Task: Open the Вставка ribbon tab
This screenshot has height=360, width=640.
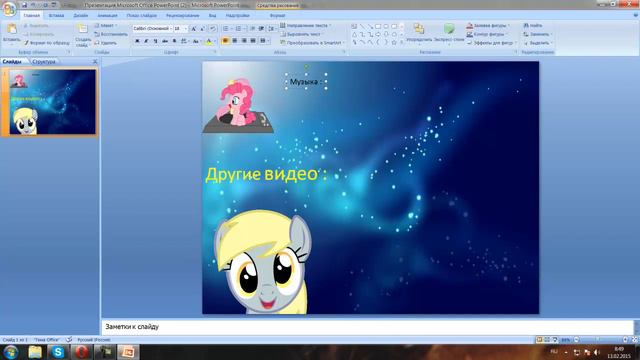Action: tap(56, 16)
